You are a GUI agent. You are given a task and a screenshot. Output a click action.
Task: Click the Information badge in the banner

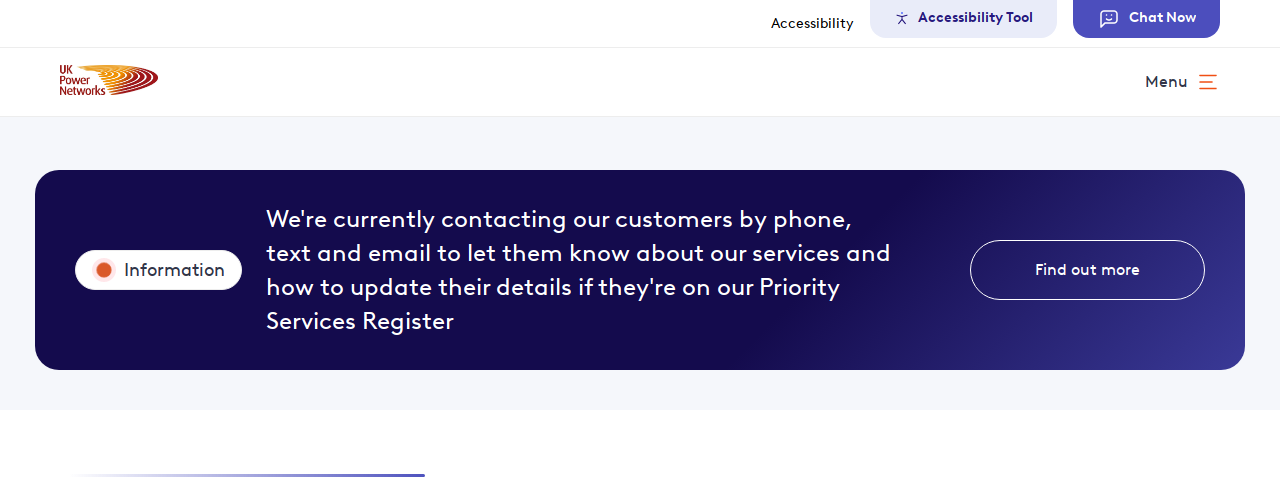(x=158, y=270)
